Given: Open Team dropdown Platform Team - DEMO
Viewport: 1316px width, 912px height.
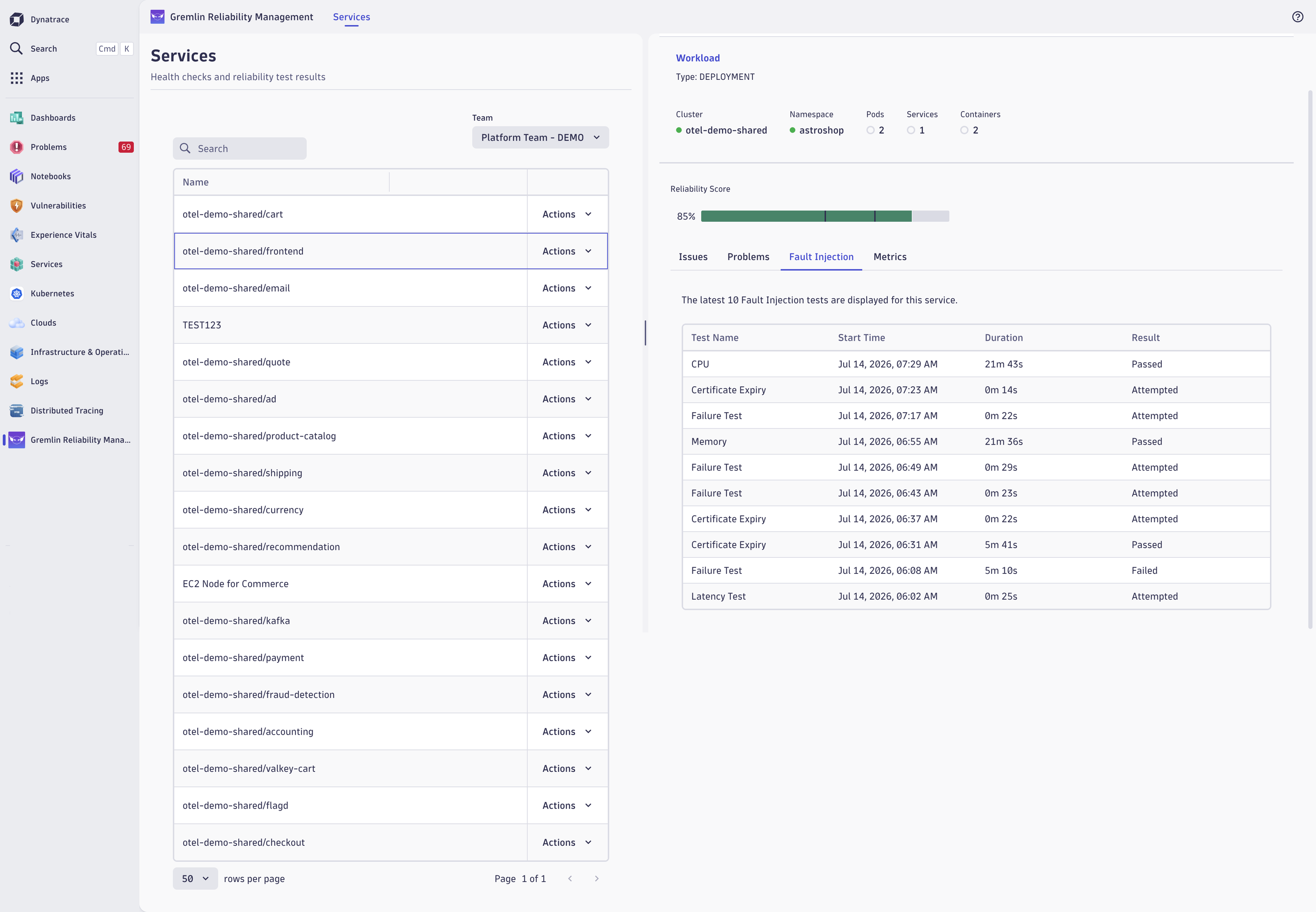Looking at the screenshot, I should tap(540, 138).
